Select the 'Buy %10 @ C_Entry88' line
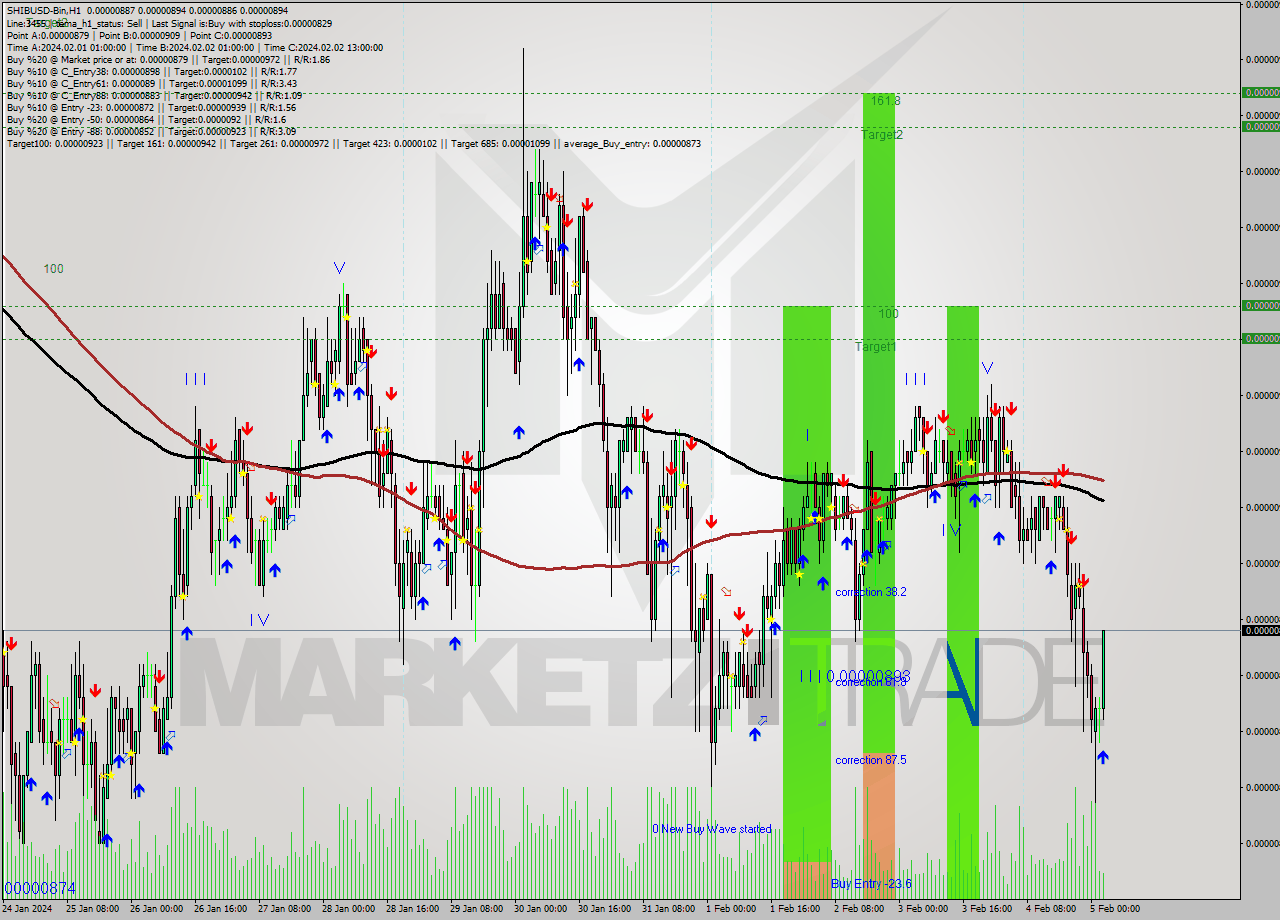The image size is (1280, 920). tap(154, 95)
